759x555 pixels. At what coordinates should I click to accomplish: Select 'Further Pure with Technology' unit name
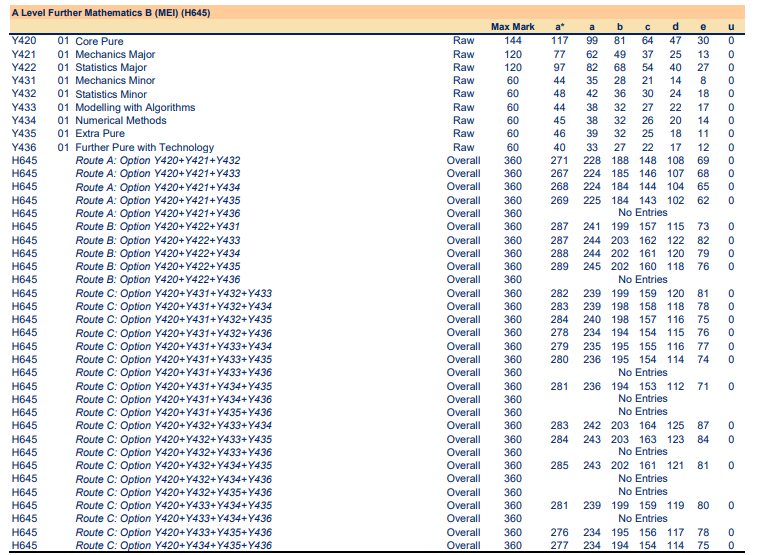(x=145, y=147)
